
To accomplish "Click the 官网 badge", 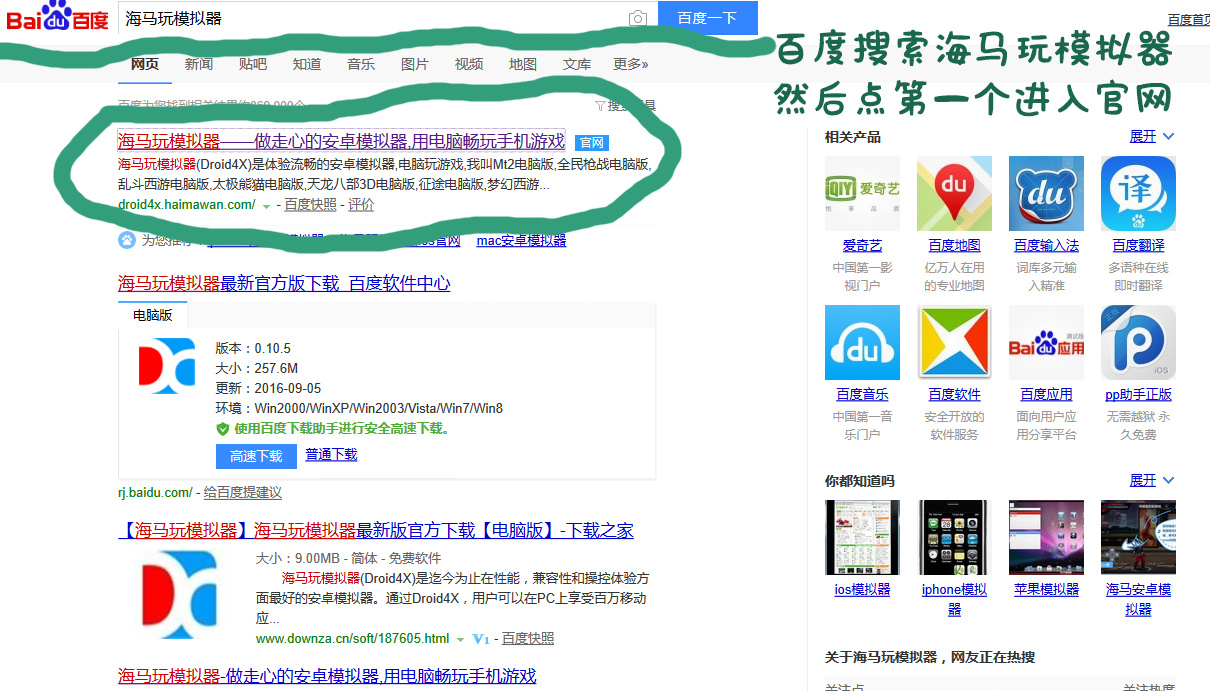I will pyautogui.click(x=592, y=143).
